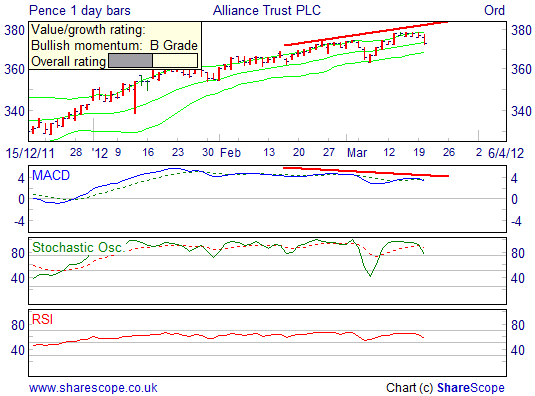Click the '360' left price axis label

pos(14,69)
